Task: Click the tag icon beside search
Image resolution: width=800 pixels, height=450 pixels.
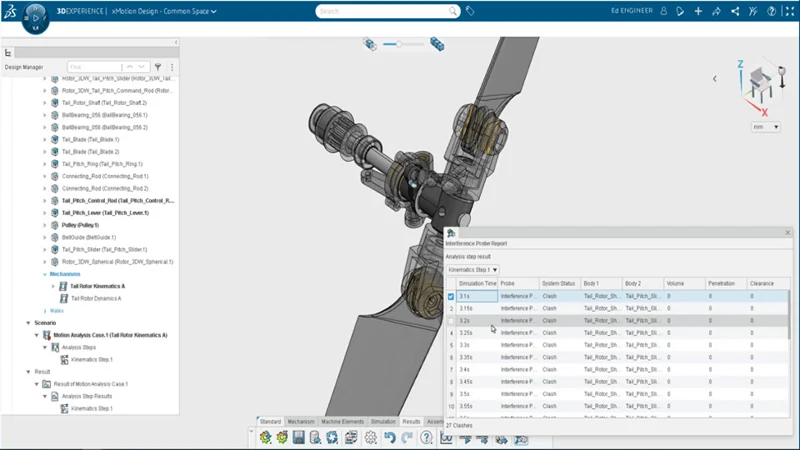Action: [x=470, y=11]
